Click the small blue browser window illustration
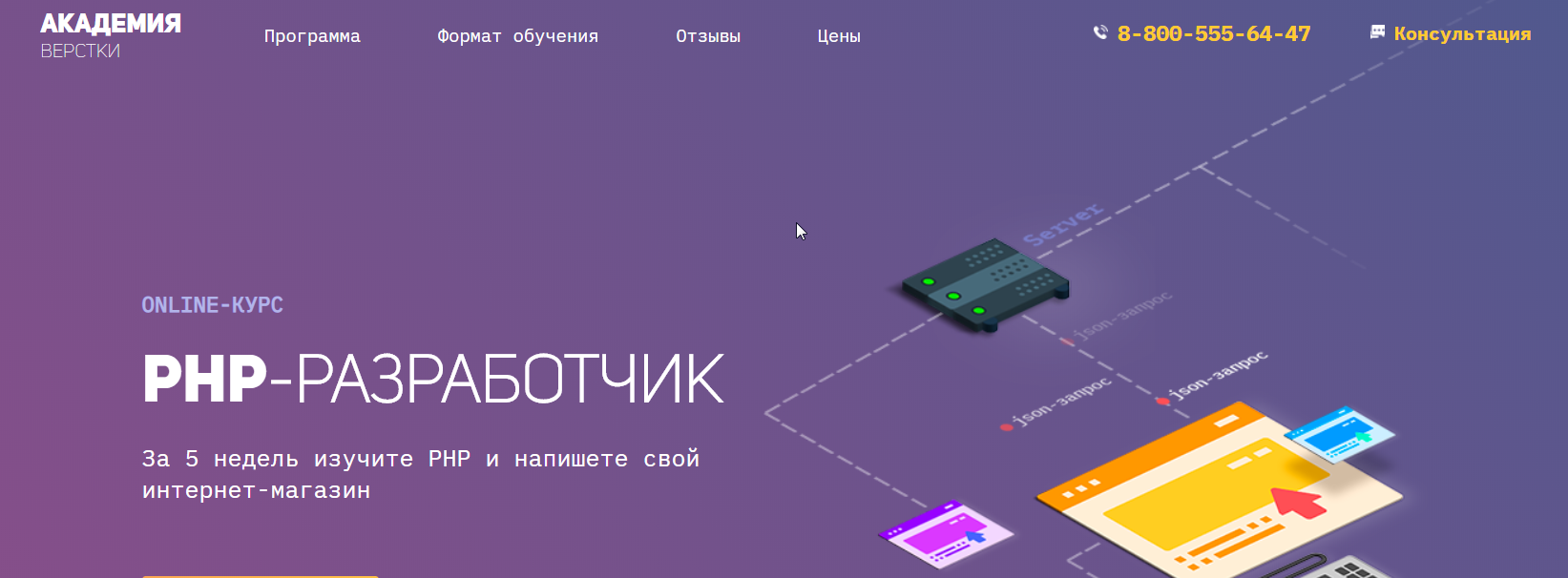This screenshot has height=578, width=1568. coord(1339,435)
